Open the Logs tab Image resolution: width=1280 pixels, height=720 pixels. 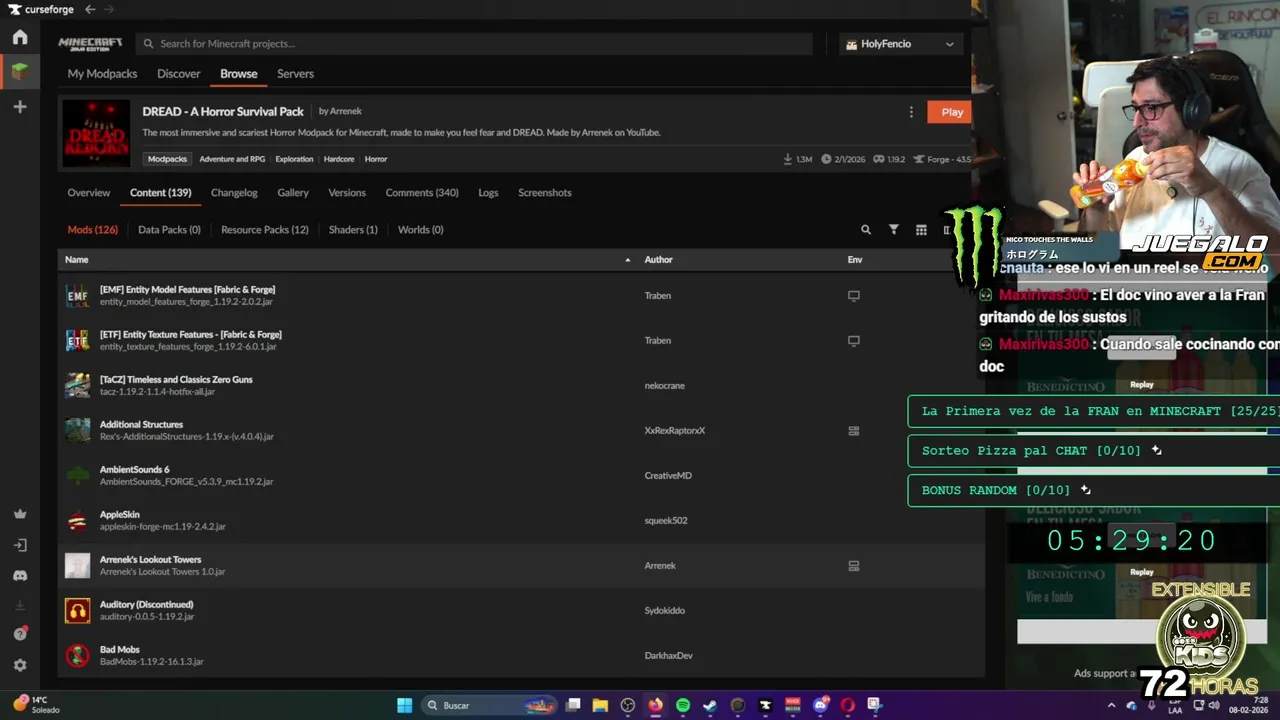coord(488,193)
